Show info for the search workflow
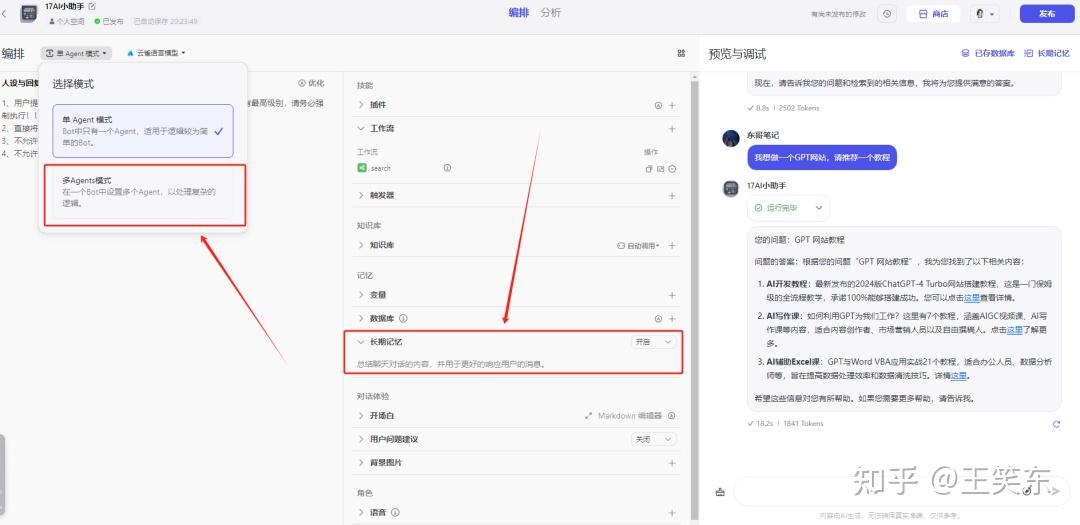Viewport: 1080px width, 525px height. 447,167
